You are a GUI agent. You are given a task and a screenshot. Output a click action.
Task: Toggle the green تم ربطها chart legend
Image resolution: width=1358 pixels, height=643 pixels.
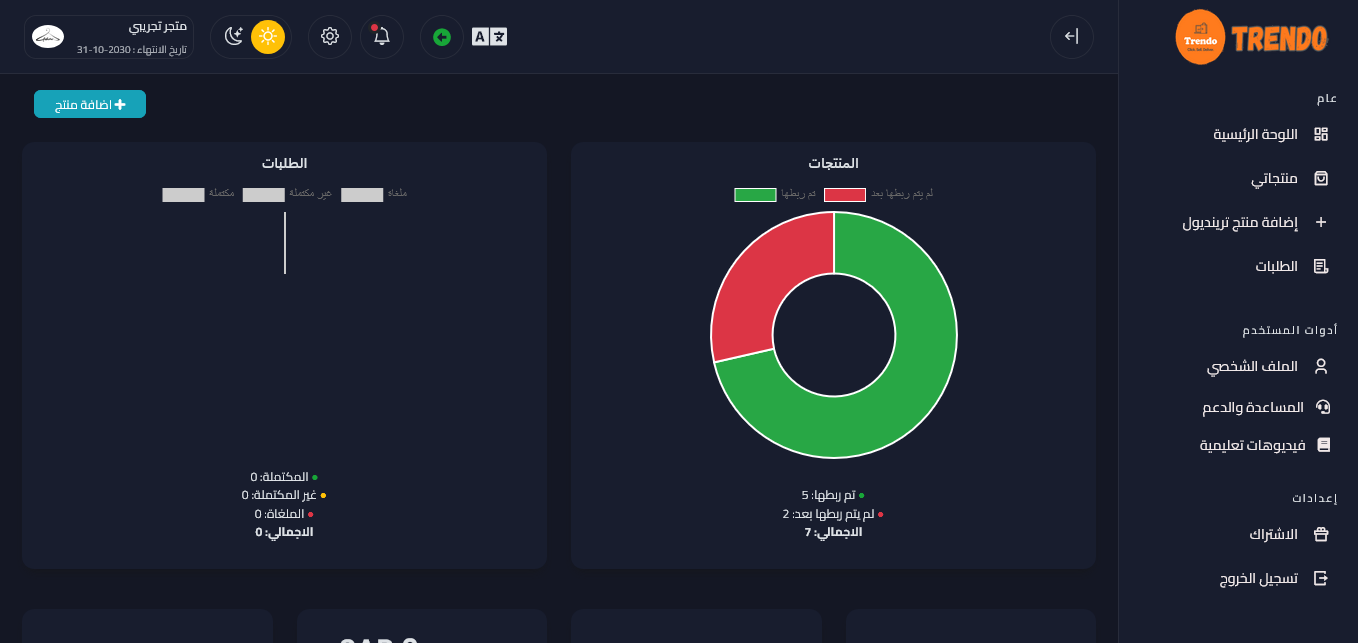(755, 194)
